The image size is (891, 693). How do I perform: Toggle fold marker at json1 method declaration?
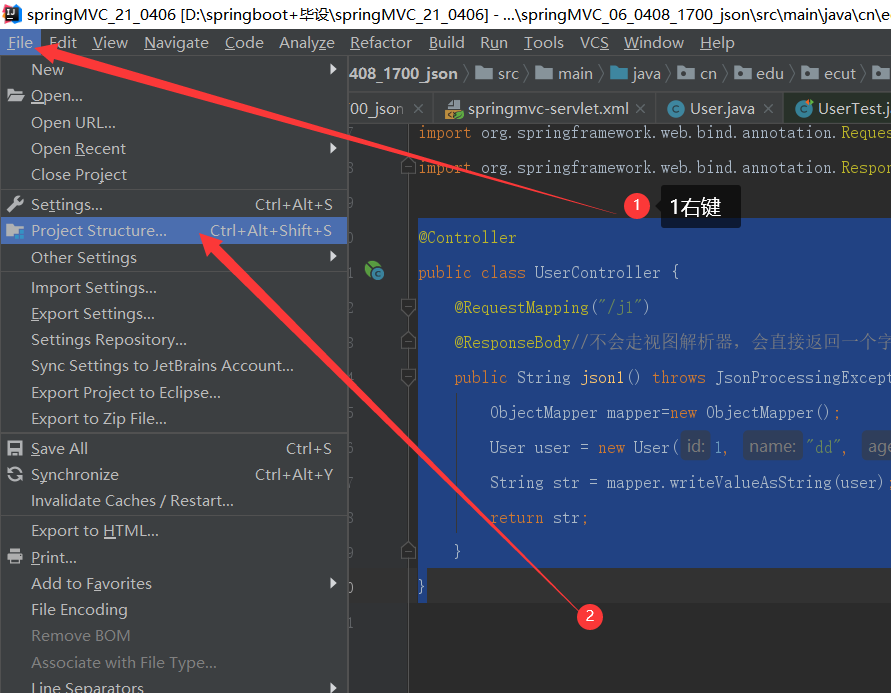coord(408,377)
